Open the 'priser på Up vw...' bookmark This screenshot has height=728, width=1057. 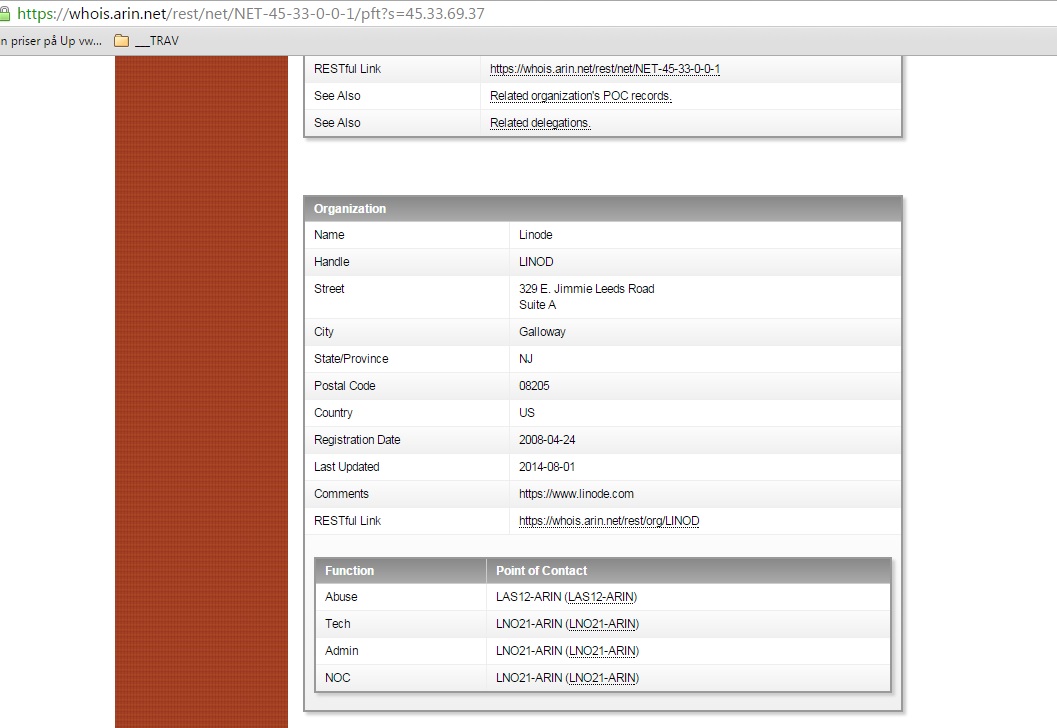click(51, 40)
